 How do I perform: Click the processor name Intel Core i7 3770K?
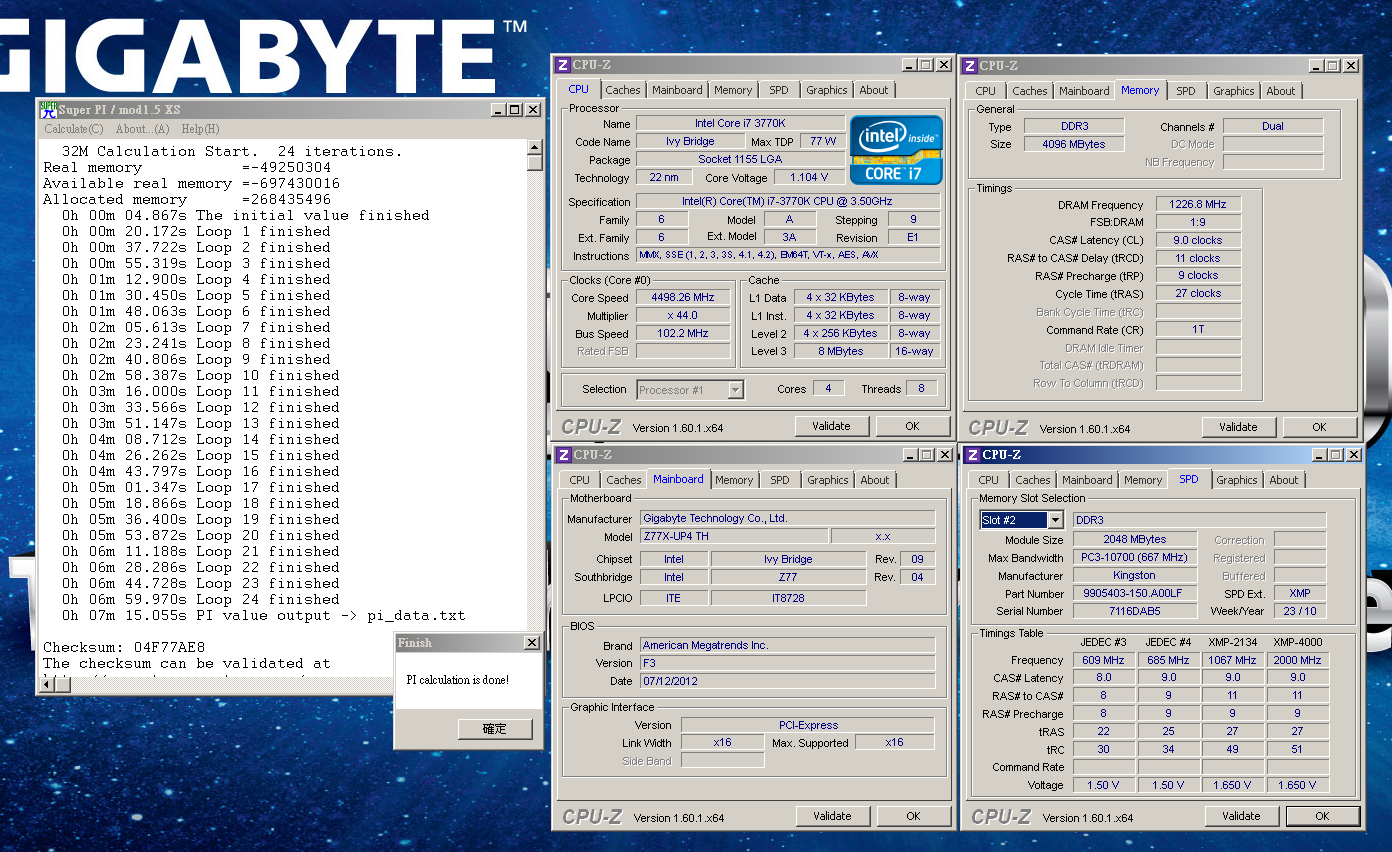click(740, 123)
